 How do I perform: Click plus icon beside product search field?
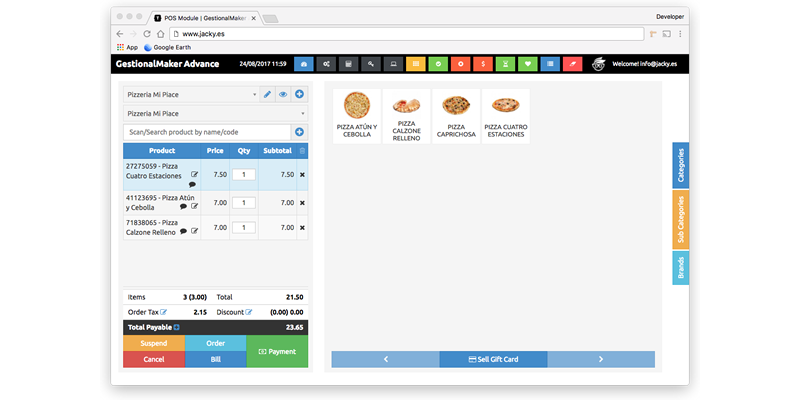299,132
